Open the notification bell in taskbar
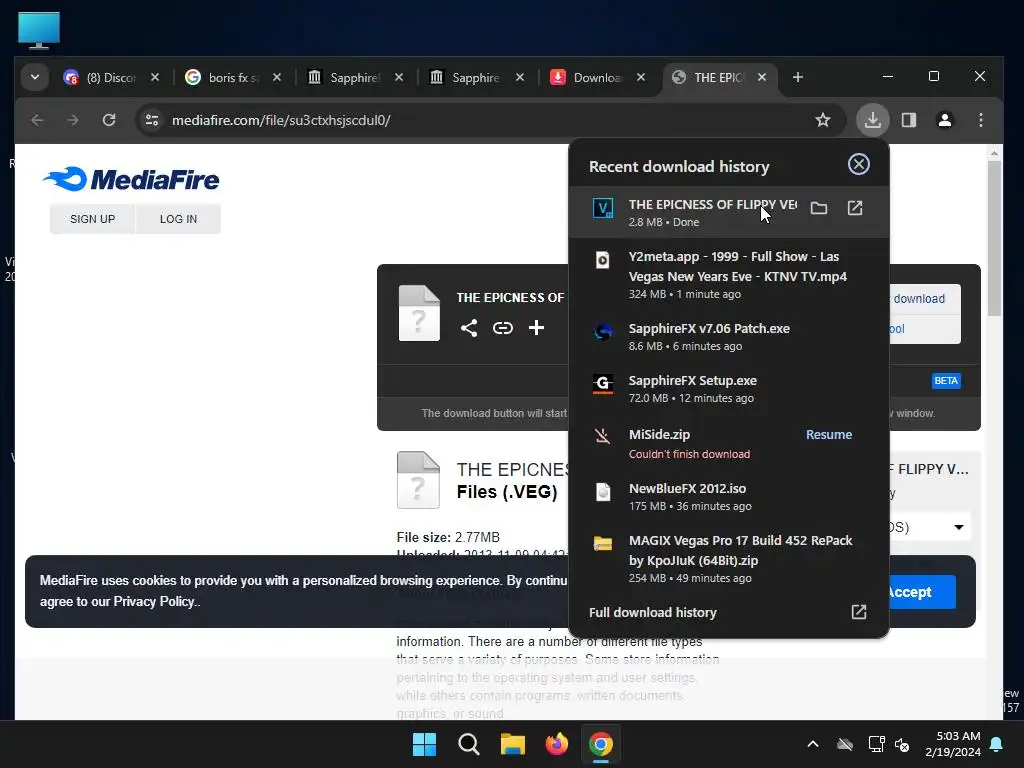Image resolution: width=1024 pixels, height=768 pixels. tap(997, 744)
